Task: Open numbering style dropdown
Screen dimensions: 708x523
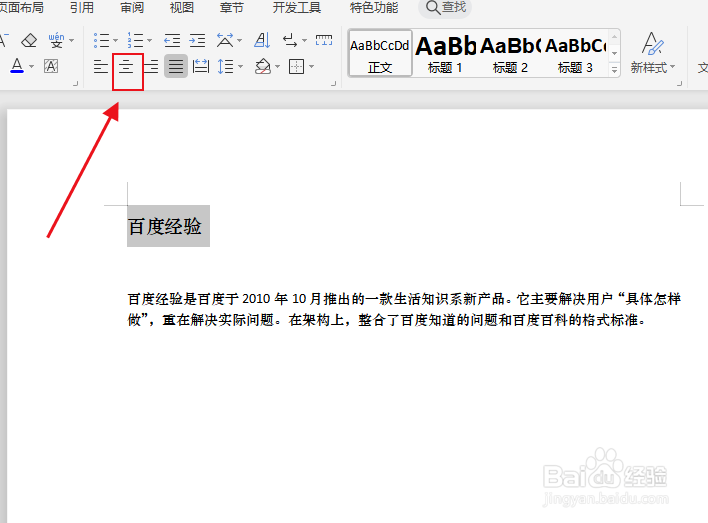Action: coord(149,41)
